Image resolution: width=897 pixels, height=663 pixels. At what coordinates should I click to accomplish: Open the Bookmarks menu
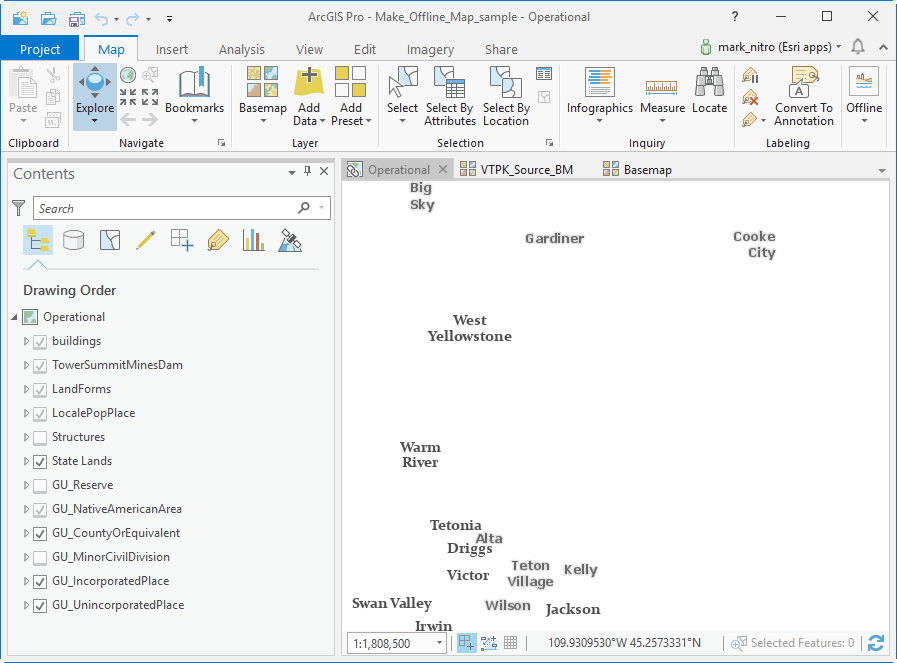point(195,95)
